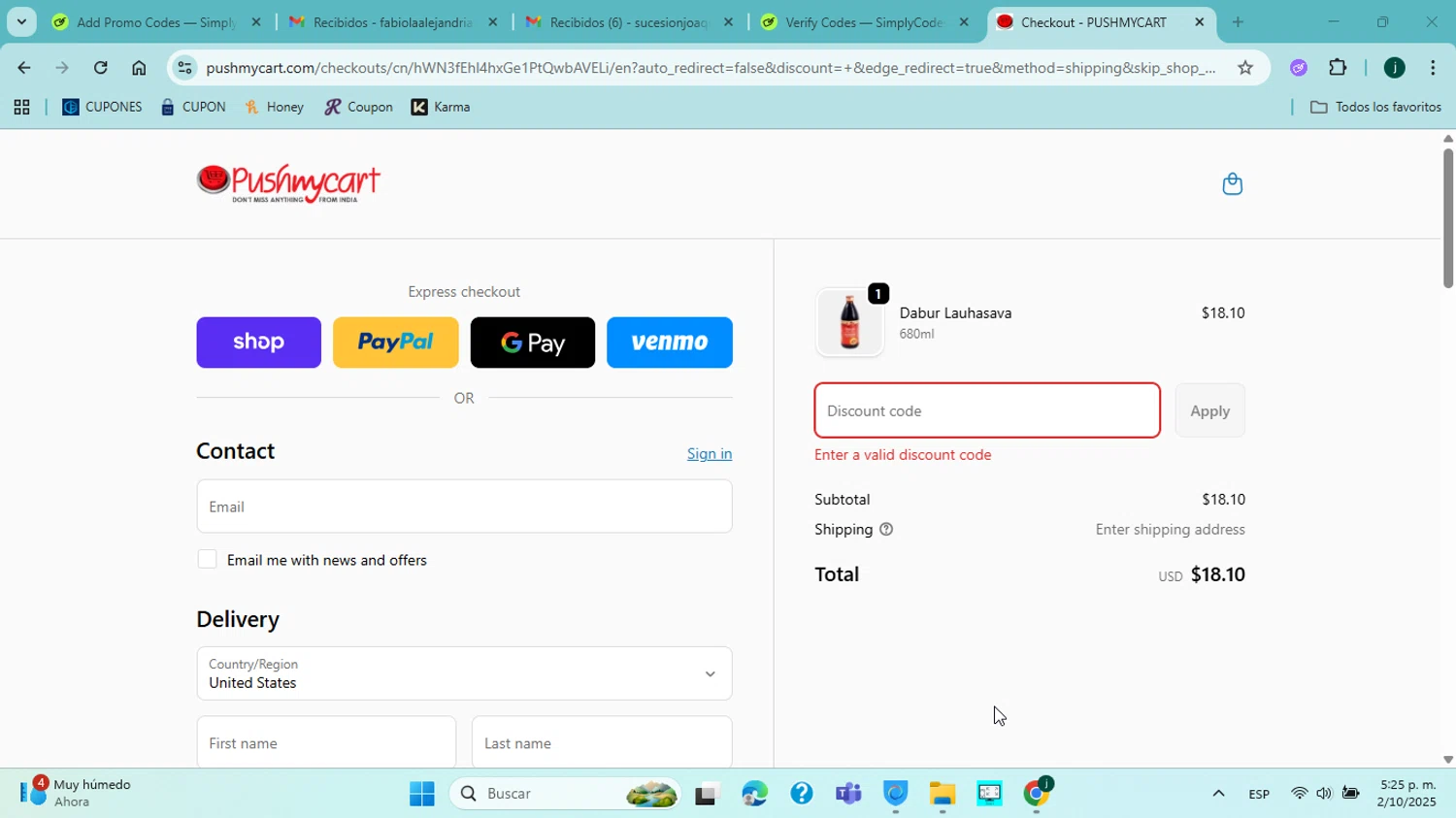The image size is (1456, 818).
Task: Open Karma bookmark
Action: pyautogui.click(x=442, y=108)
